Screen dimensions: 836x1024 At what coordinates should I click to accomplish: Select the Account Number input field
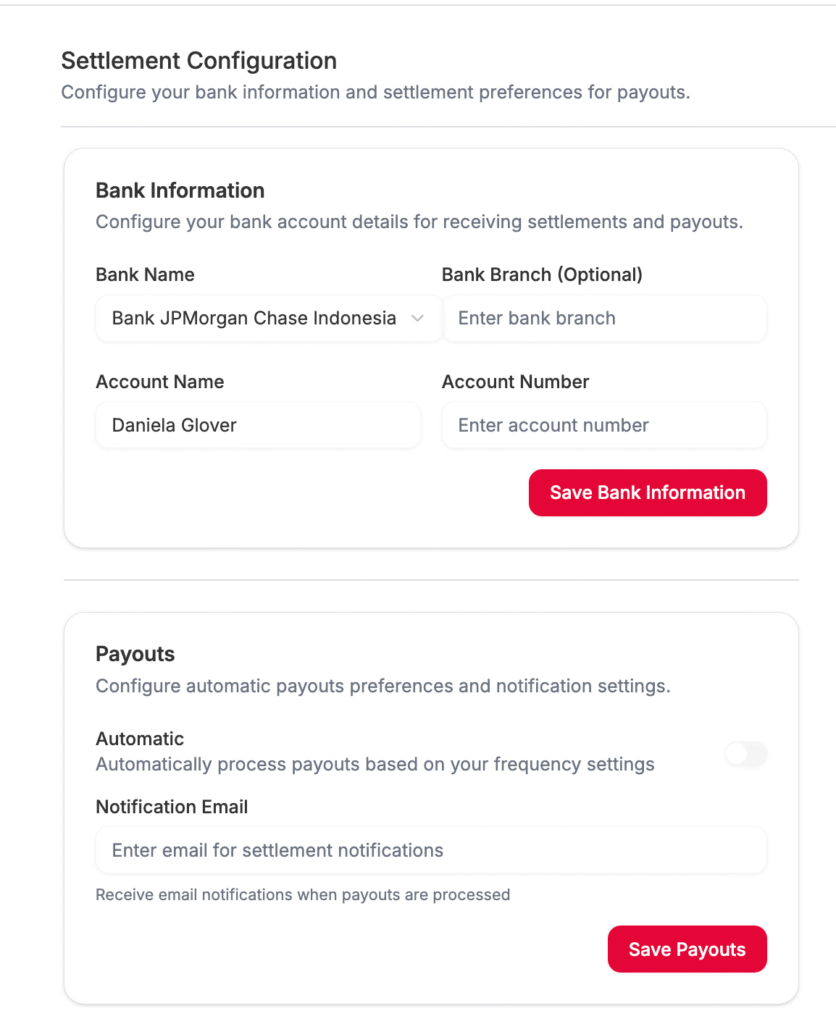(x=604, y=425)
